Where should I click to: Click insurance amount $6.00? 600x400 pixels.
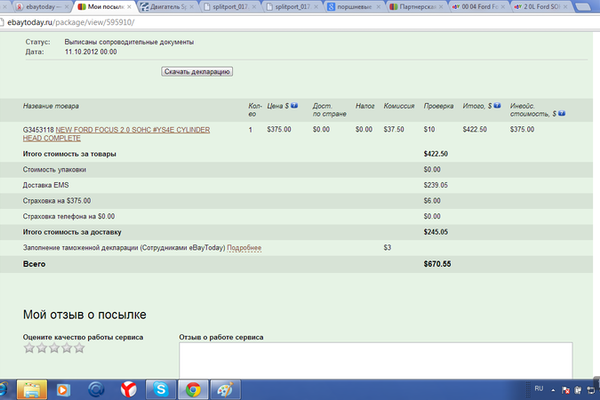coord(432,201)
